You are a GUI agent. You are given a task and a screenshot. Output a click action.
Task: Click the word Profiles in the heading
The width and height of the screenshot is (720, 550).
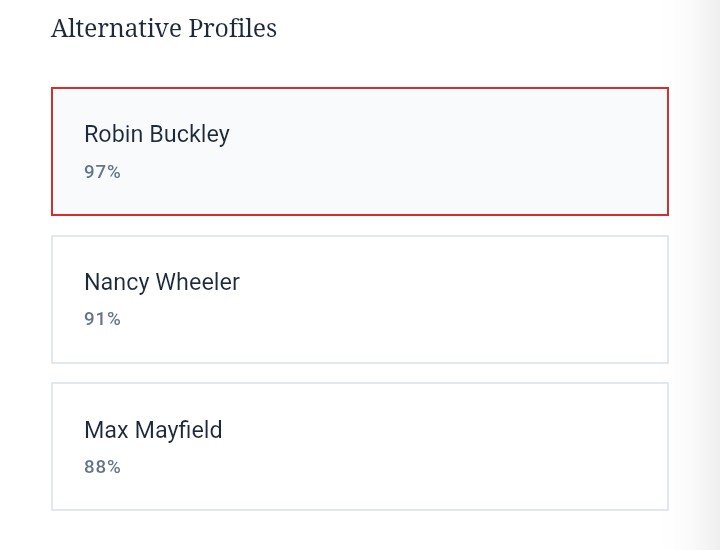pyautogui.click(x=232, y=28)
